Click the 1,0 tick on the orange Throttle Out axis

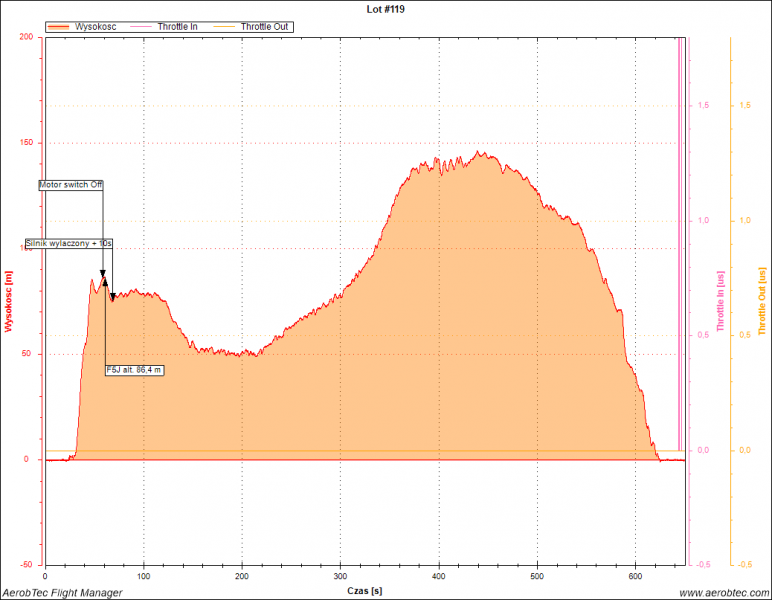click(x=745, y=221)
